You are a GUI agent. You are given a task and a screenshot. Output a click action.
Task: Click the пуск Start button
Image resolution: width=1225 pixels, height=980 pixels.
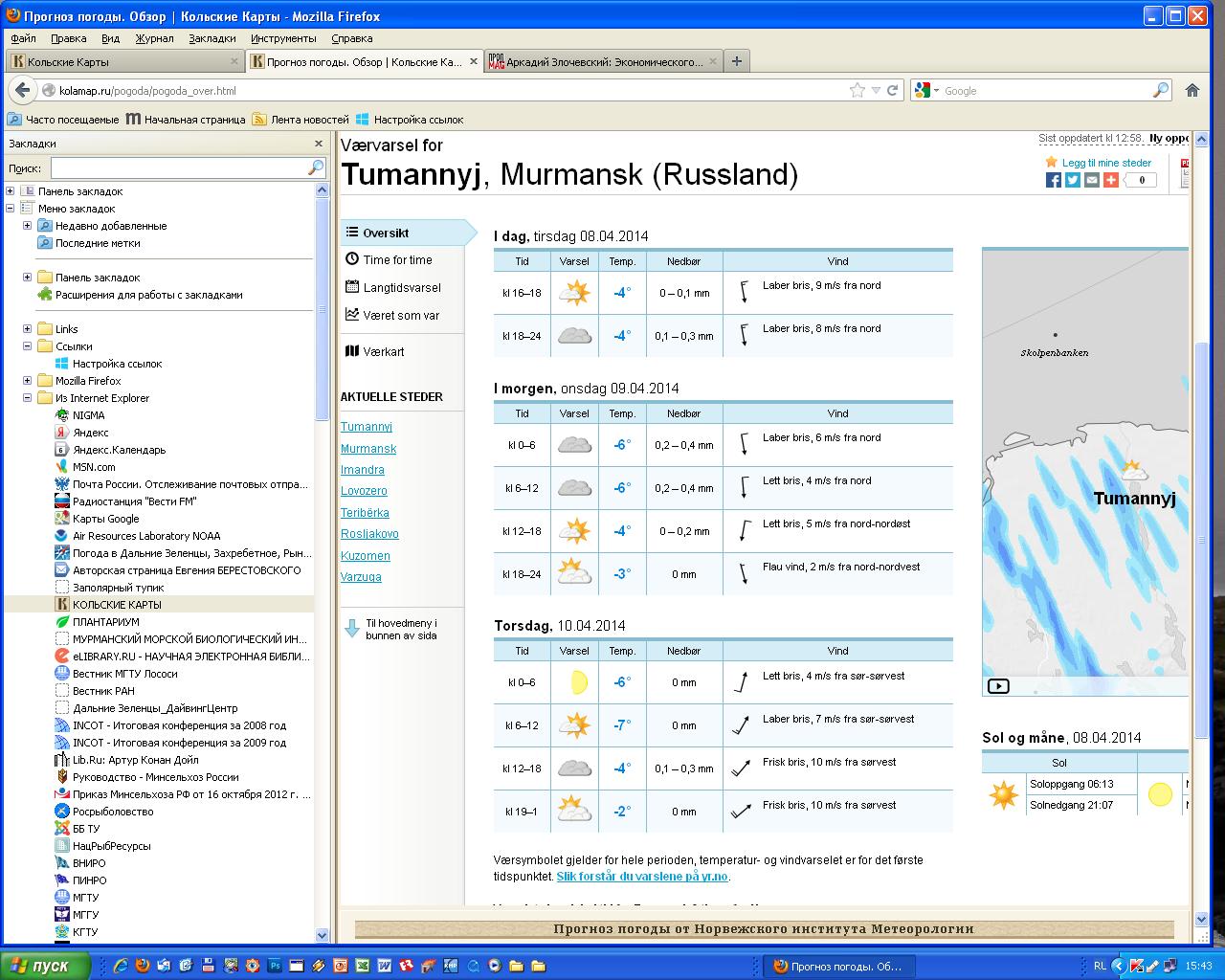tap(46, 966)
